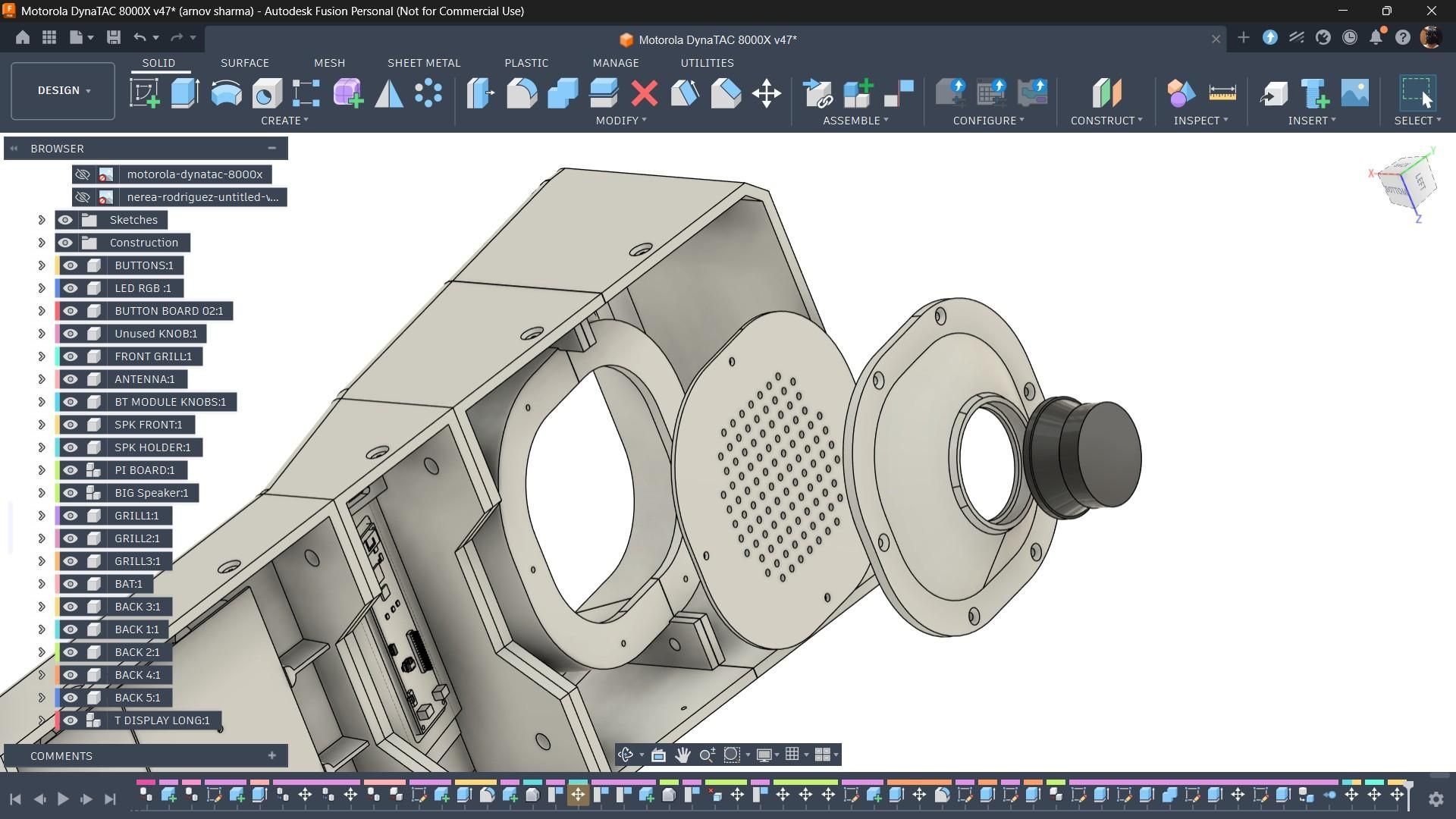Hide the BAT:1 component
The image size is (1456, 819).
[x=71, y=584]
